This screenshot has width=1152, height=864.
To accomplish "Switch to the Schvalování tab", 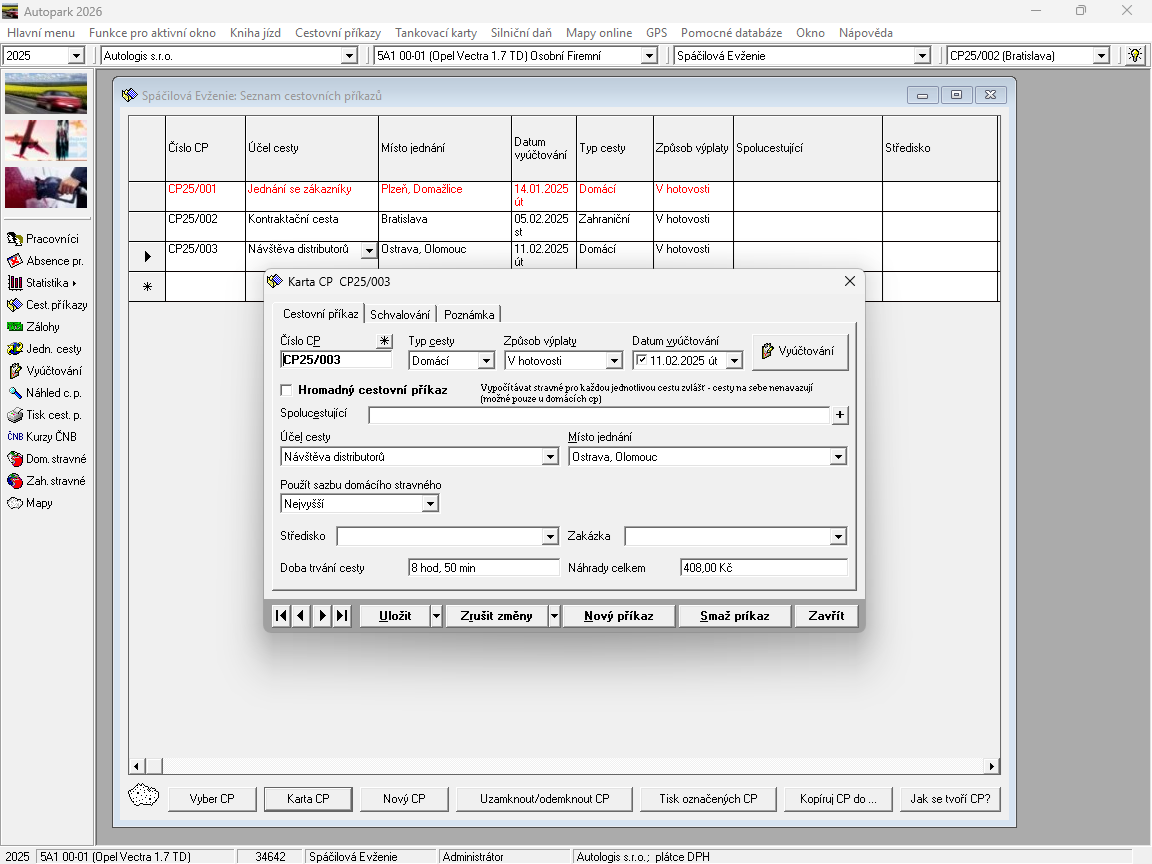I will point(400,314).
